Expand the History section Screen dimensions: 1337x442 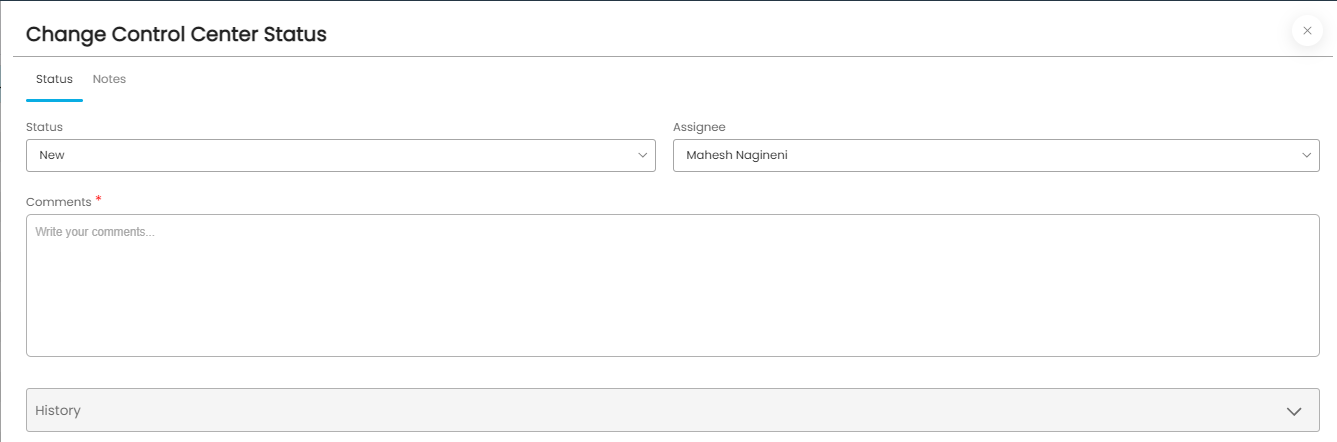click(673, 410)
